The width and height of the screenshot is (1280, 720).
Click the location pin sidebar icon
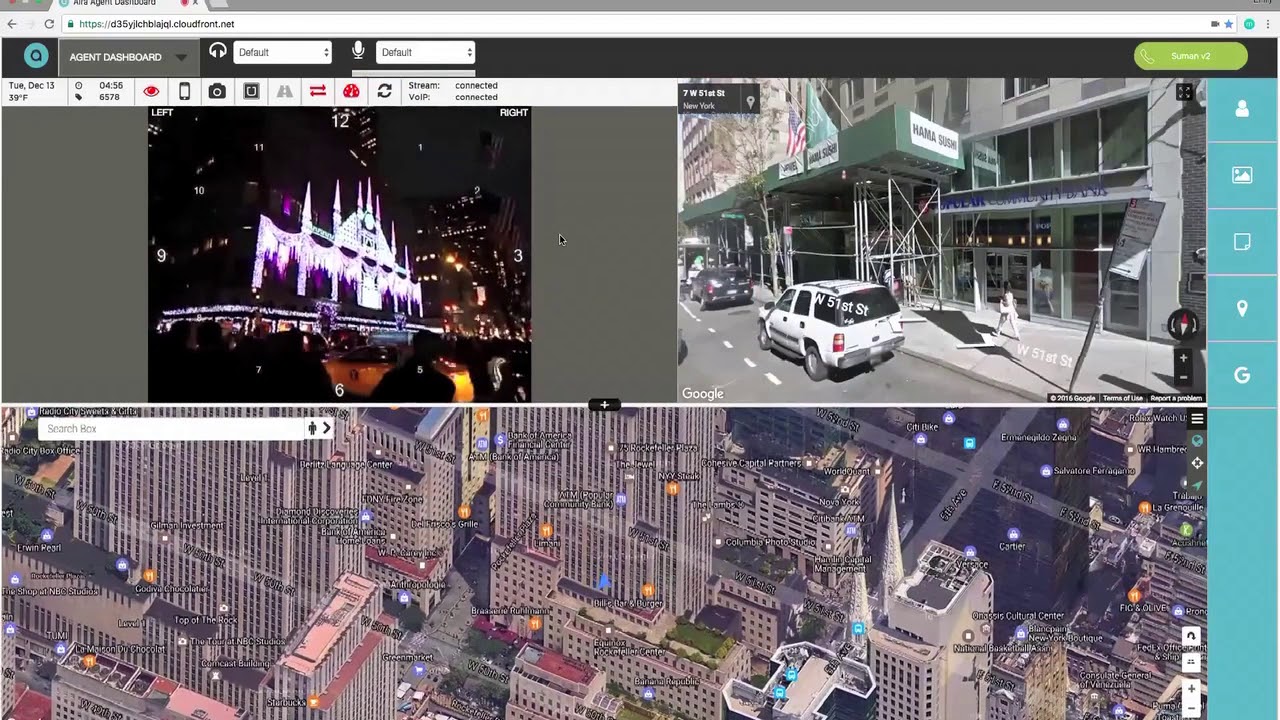(1242, 309)
